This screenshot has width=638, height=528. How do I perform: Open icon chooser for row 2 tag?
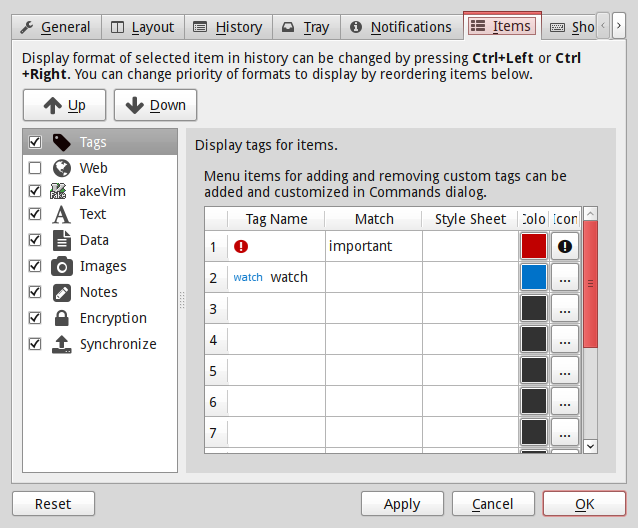565,277
